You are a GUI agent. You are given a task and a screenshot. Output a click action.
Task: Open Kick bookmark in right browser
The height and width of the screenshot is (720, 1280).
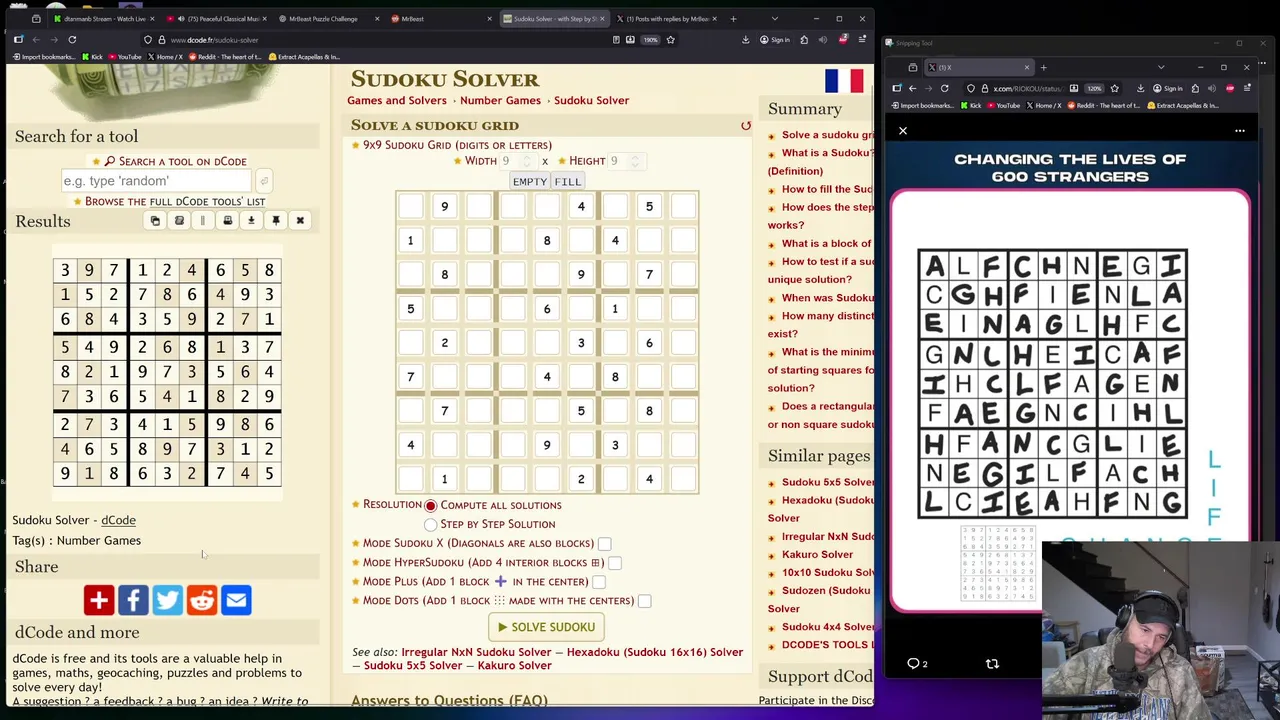coord(971,105)
